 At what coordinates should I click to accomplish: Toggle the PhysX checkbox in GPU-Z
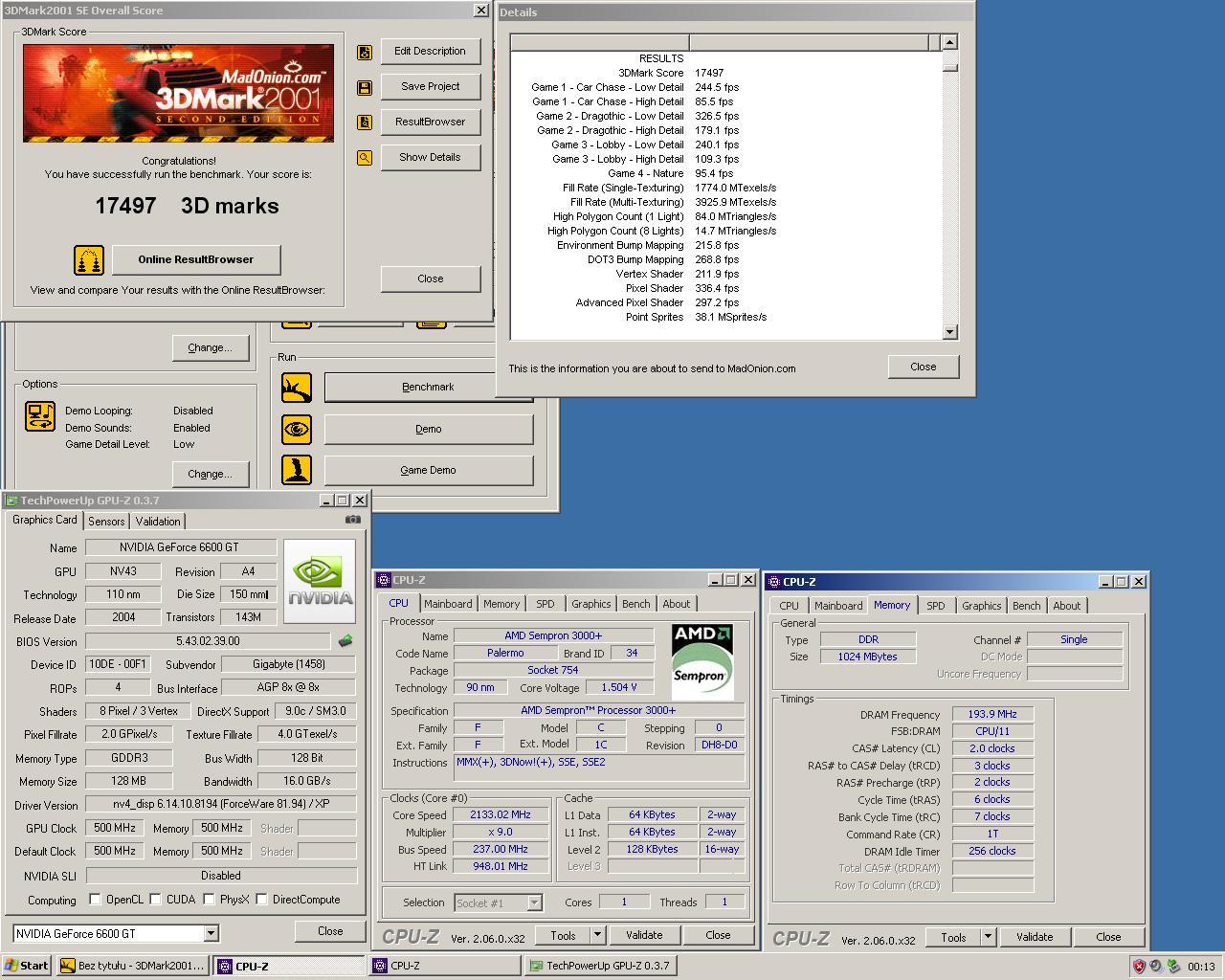click(209, 900)
